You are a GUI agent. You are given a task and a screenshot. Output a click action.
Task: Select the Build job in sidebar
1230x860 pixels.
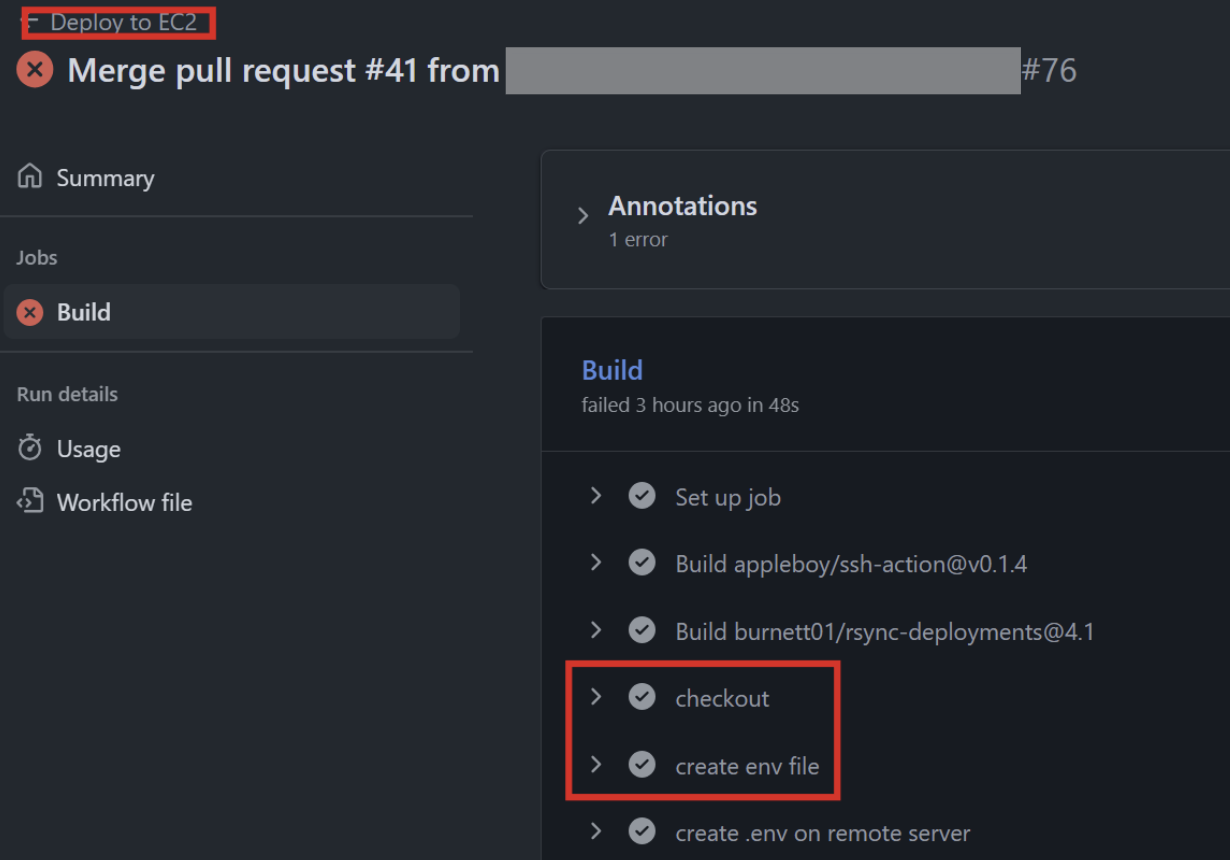(84, 312)
